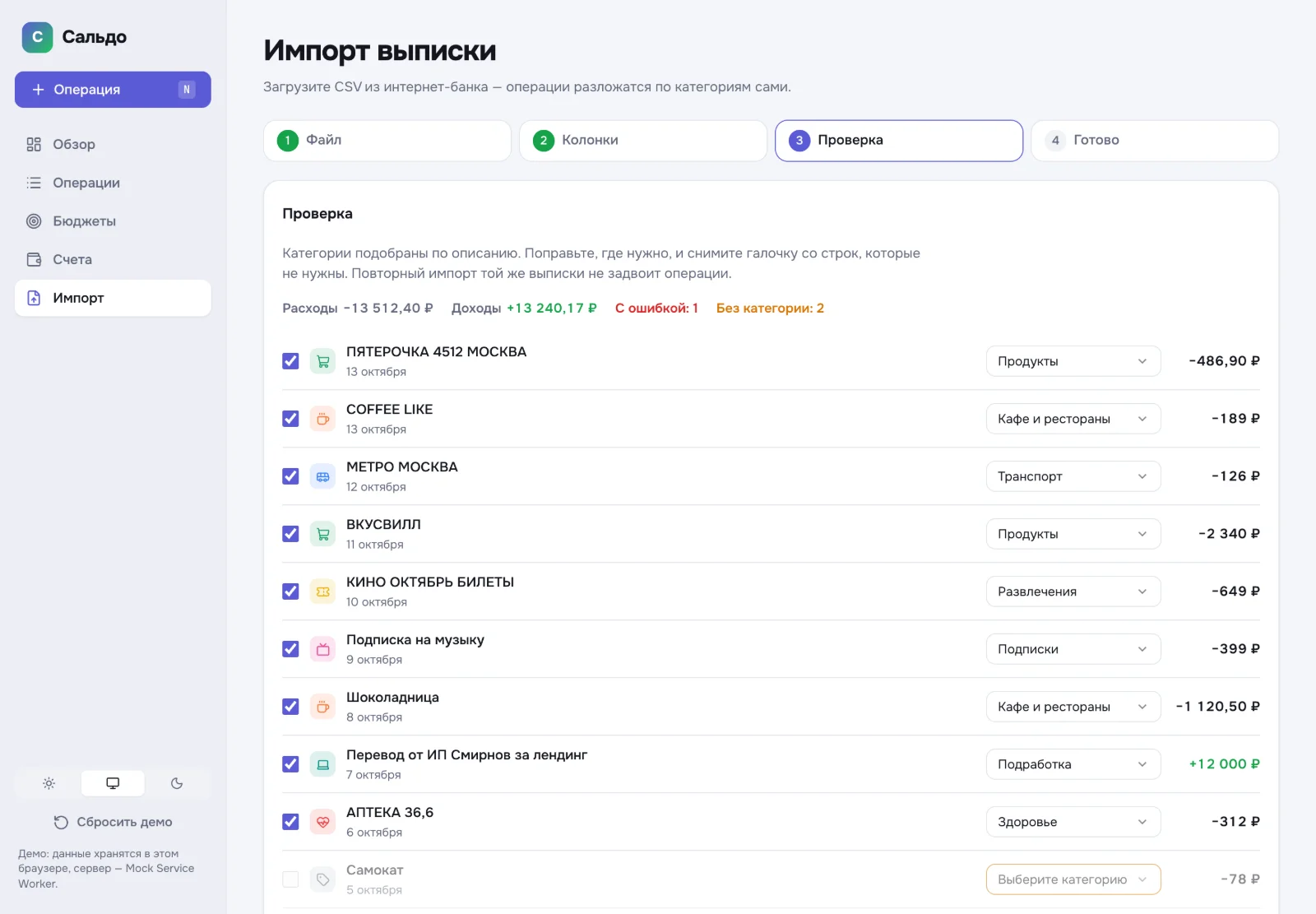Click the tag icon beside Самокат
This screenshot has height=914, width=1316.
323,879
